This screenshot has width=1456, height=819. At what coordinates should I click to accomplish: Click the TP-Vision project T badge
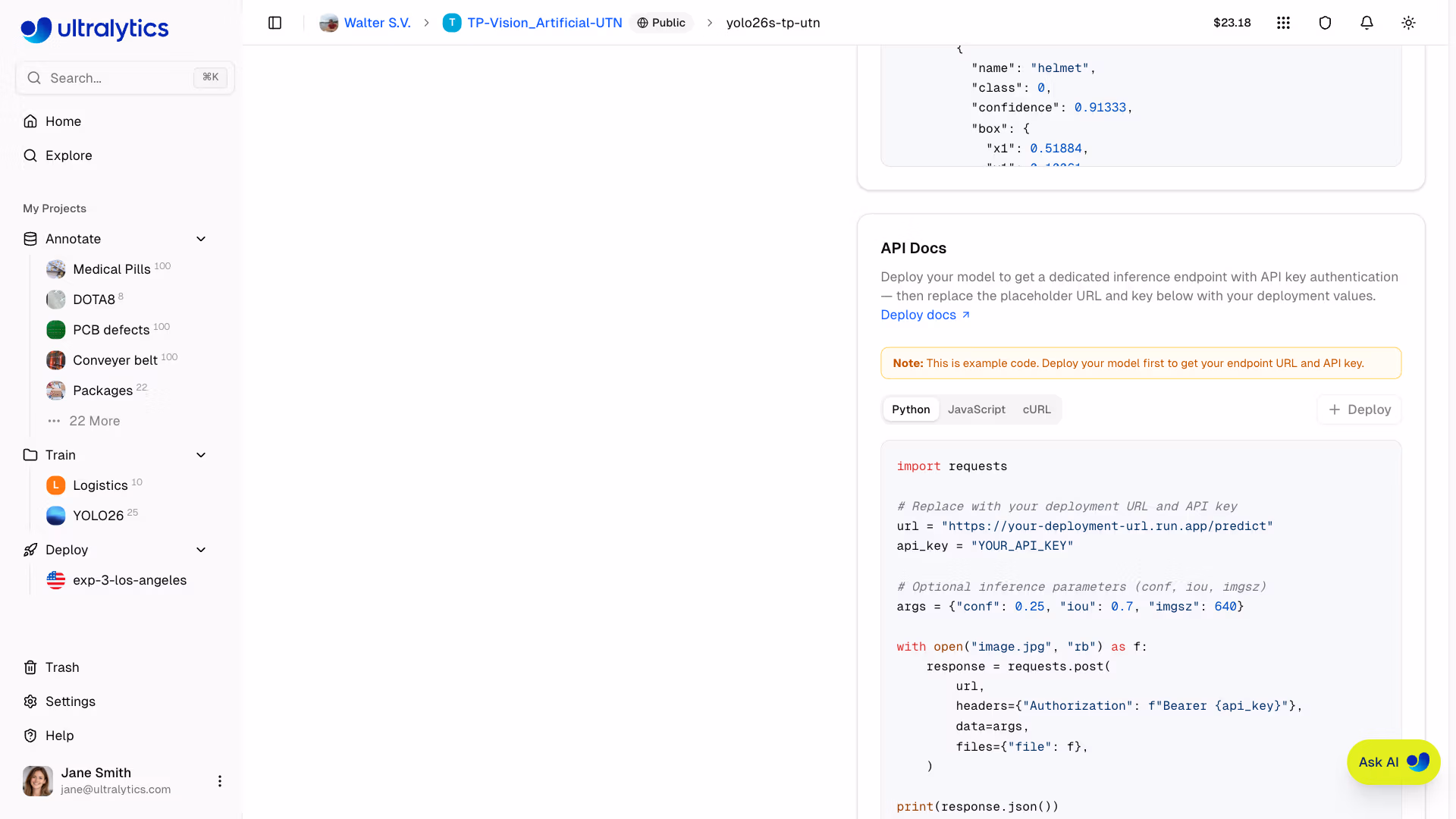pos(452,23)
